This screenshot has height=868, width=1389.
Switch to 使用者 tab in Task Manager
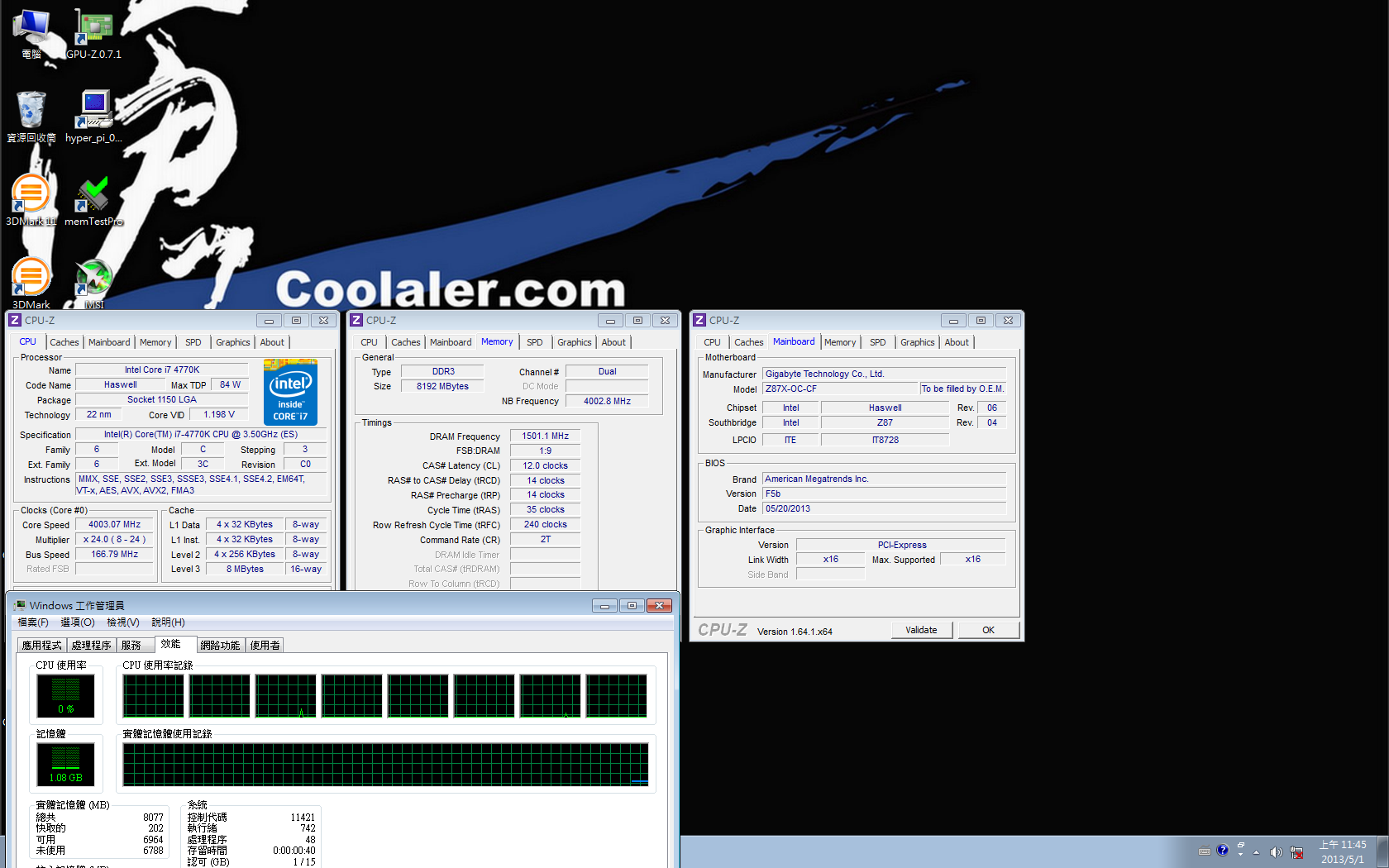(265, 645)
